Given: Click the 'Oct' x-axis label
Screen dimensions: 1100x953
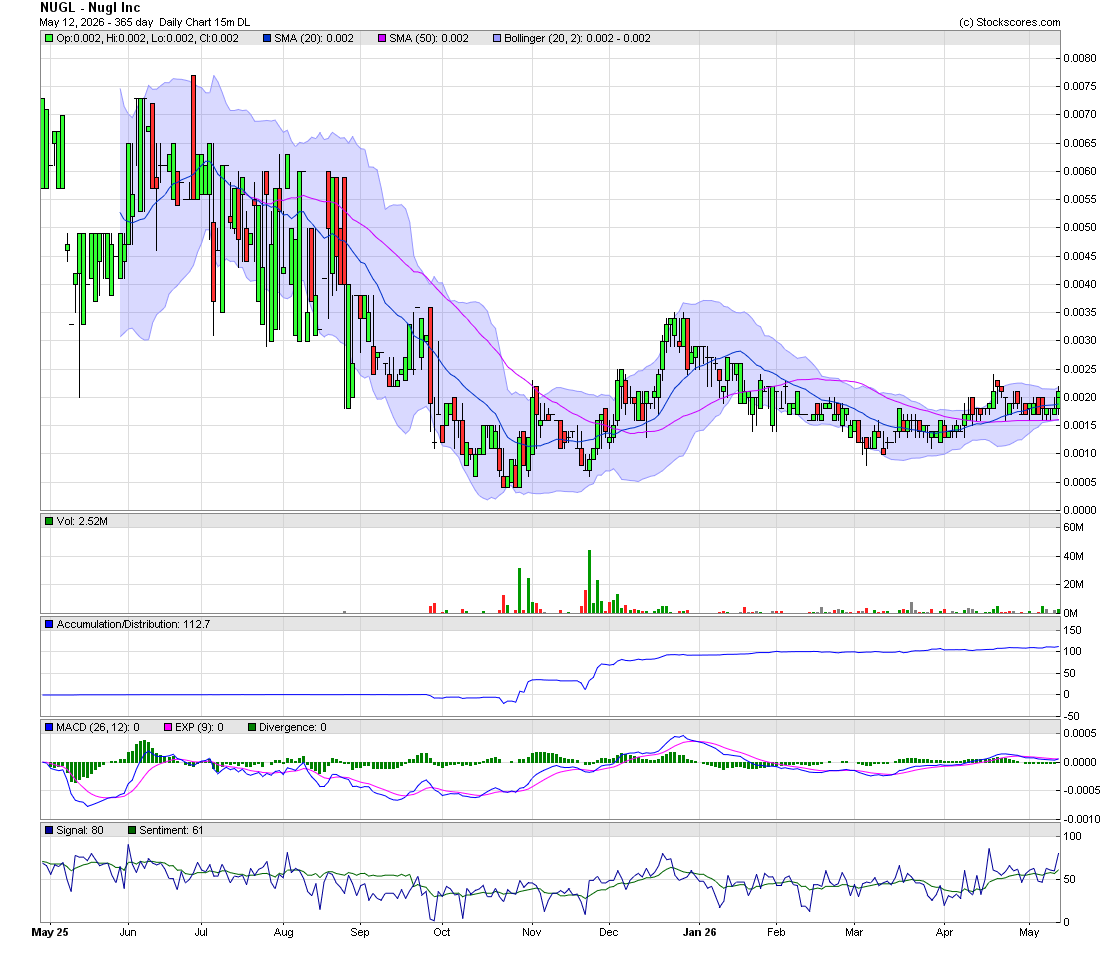Looking at the screenshot, I should pyautogui.click(x=442, y=932).
